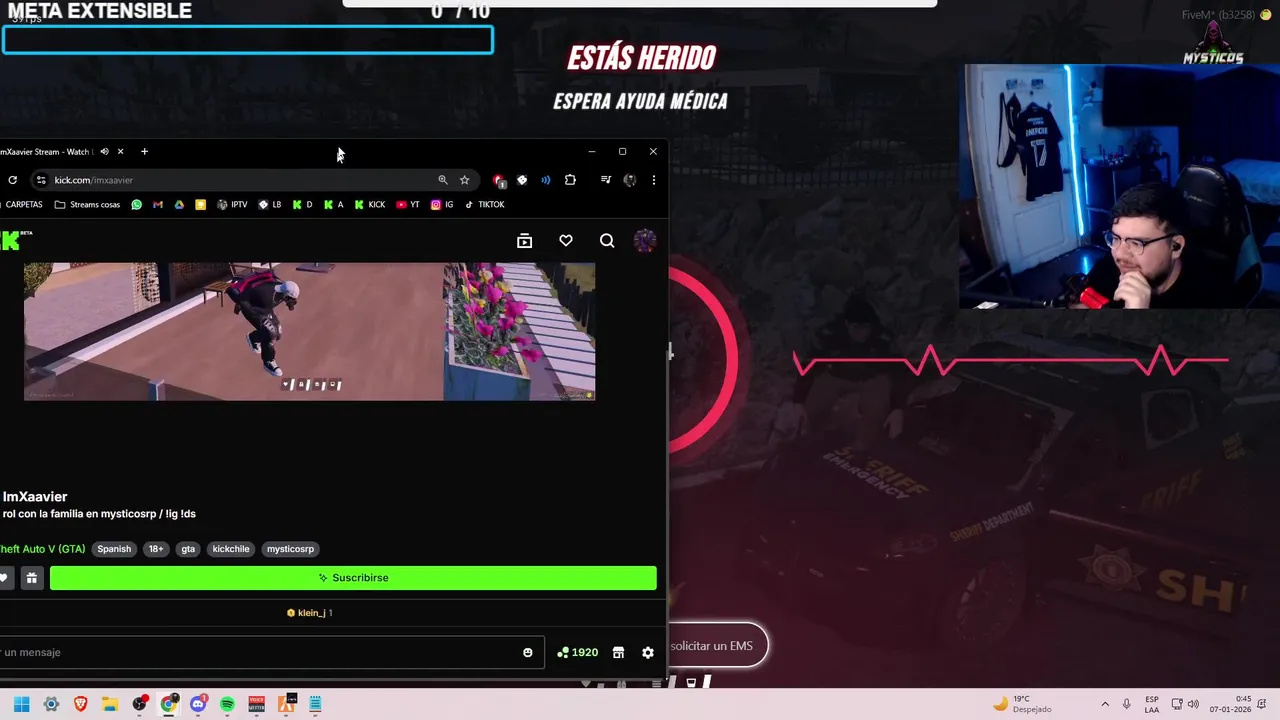
Task: Select the gta tag
Action: [x=188, y=549]
